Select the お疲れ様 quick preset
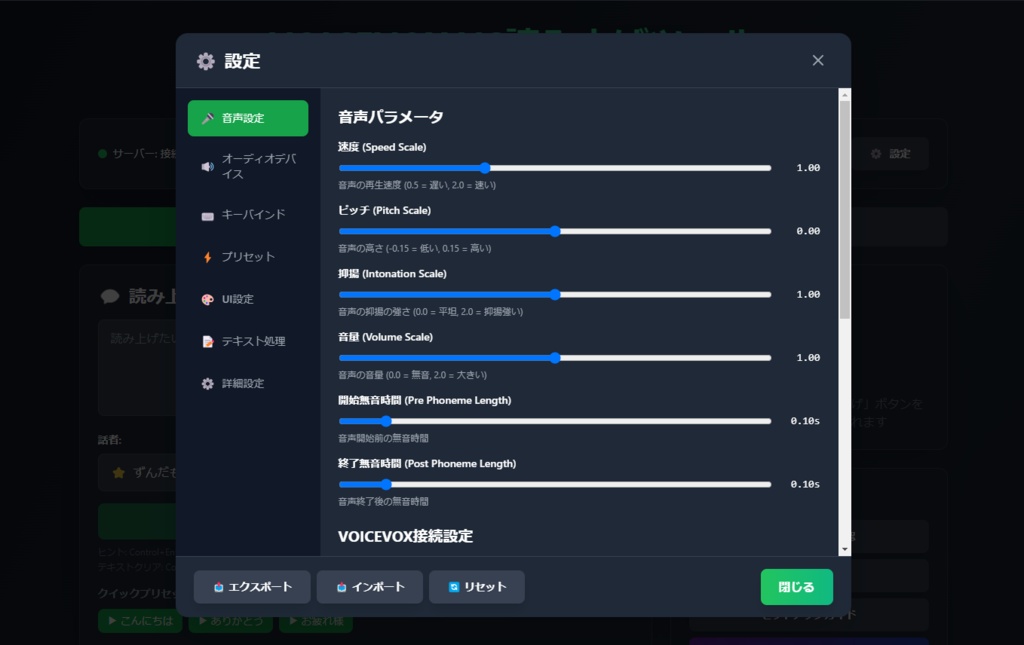Viewport: 1024px width, 645px height. point(315,621)
